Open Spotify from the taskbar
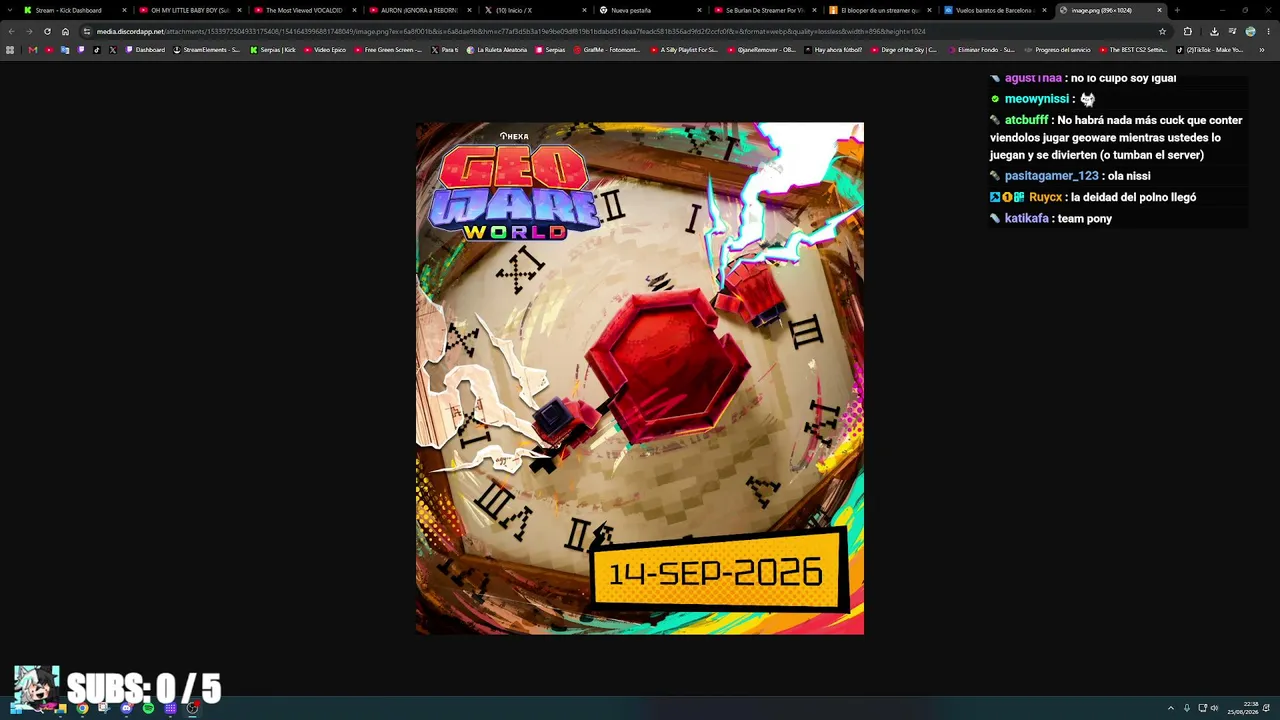 (x=148, y=709)
